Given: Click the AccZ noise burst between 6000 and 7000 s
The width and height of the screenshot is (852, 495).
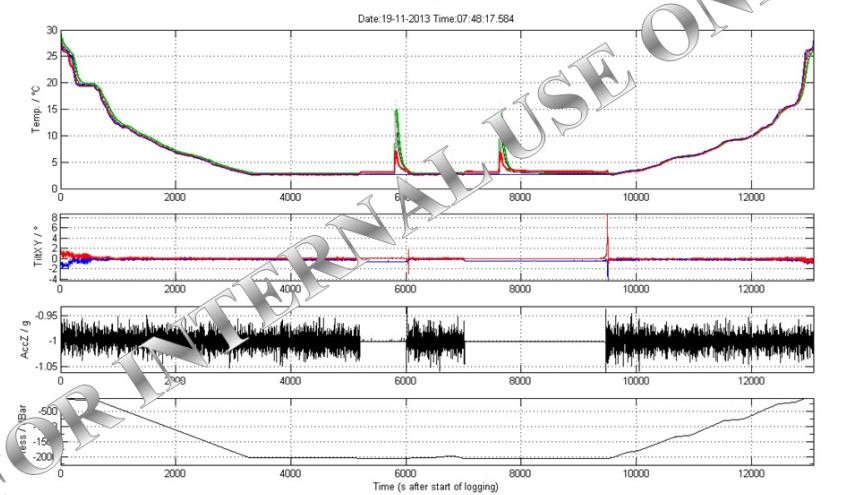Looking at the screenshot, I should (x=435, y=341).
